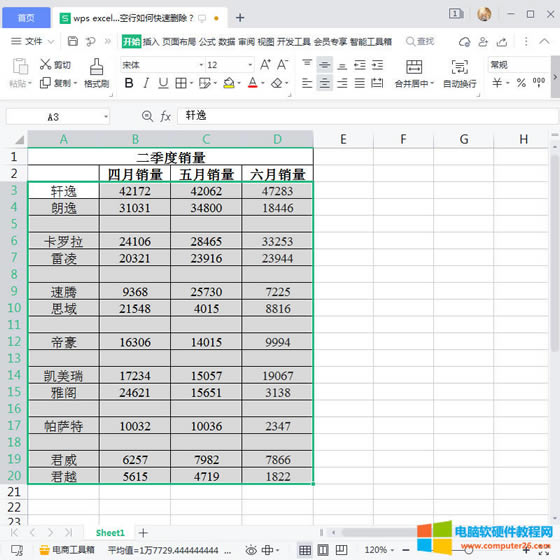The width and height of the screenshot is (560, 560).
Task: Toggle the eye protection mode icon
Action: click(251, 550)
